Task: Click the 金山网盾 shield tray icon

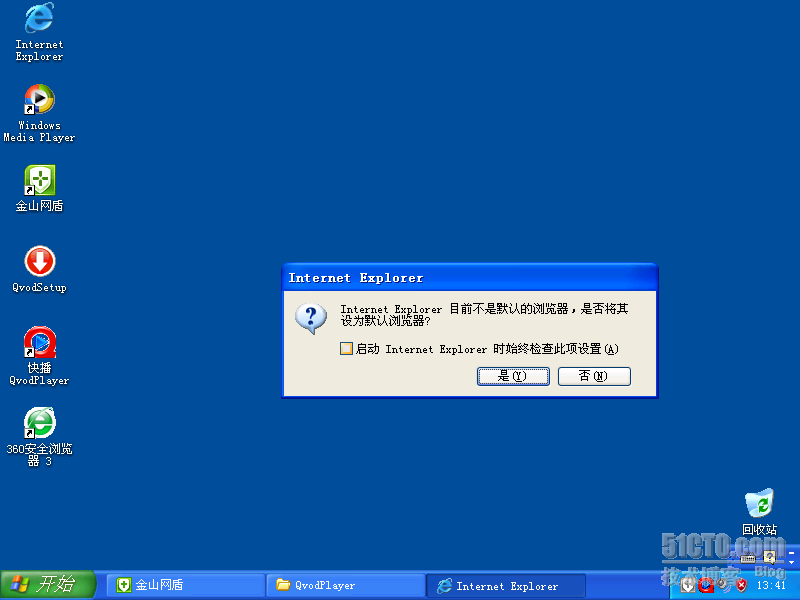Action: [688, 585]
